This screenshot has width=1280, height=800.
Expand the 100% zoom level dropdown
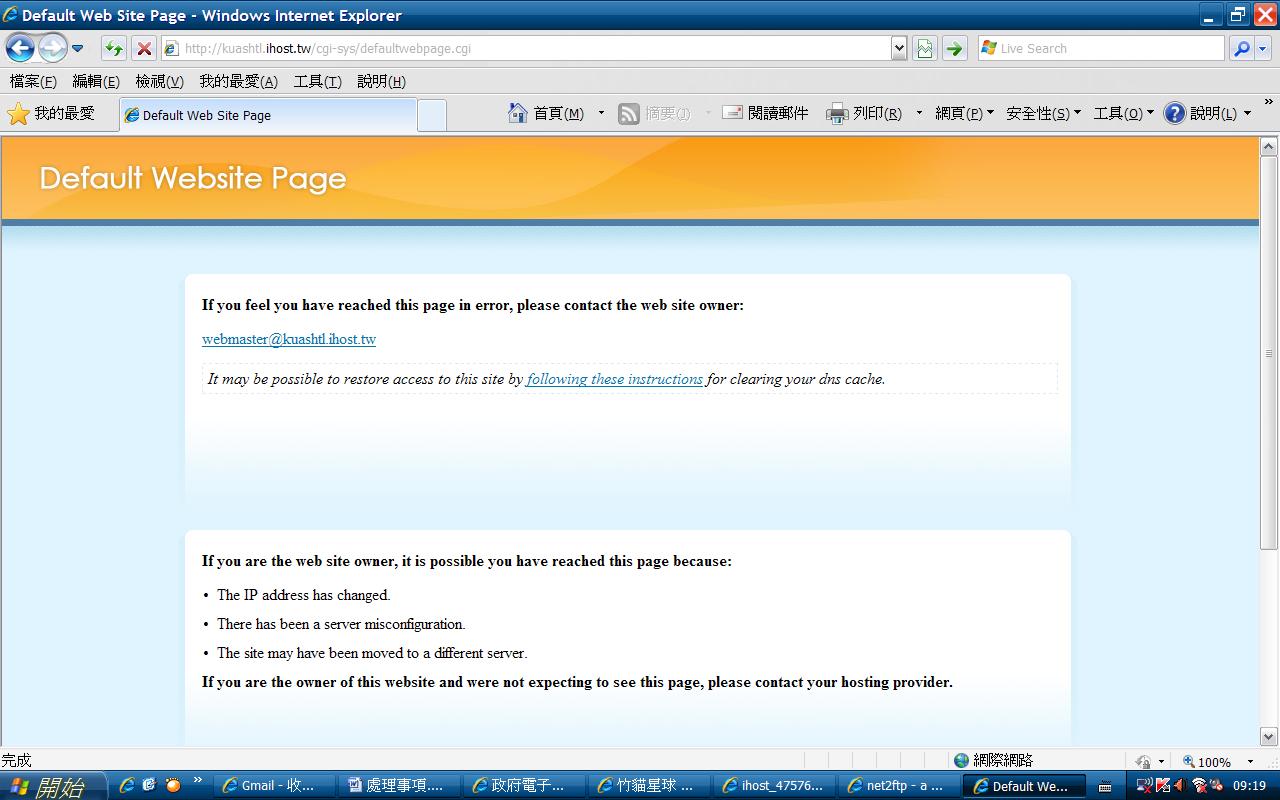(x=1250, y=762)
